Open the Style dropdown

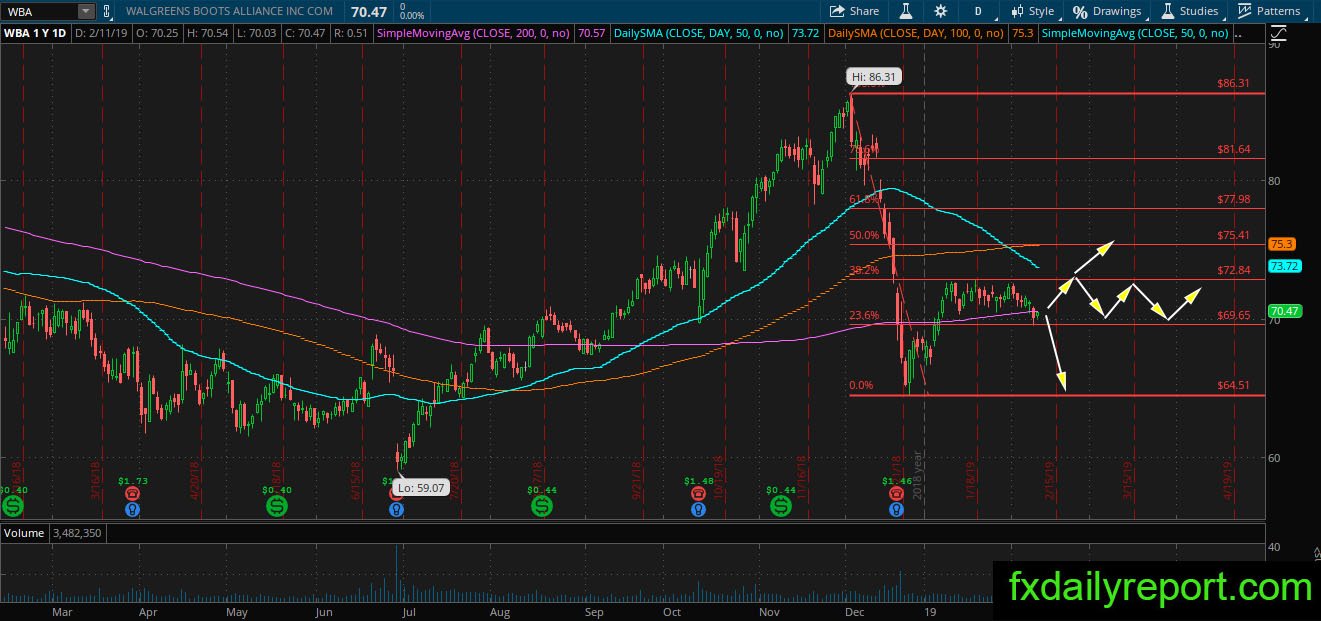coord(1032,11)
